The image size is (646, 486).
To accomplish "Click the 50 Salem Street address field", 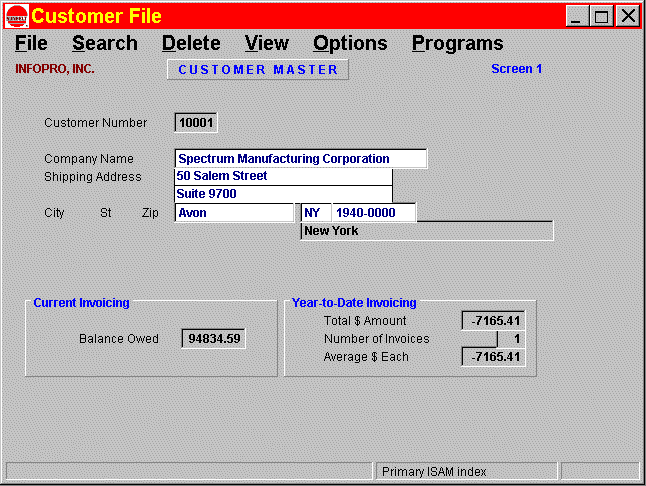I will pos(283,176).
